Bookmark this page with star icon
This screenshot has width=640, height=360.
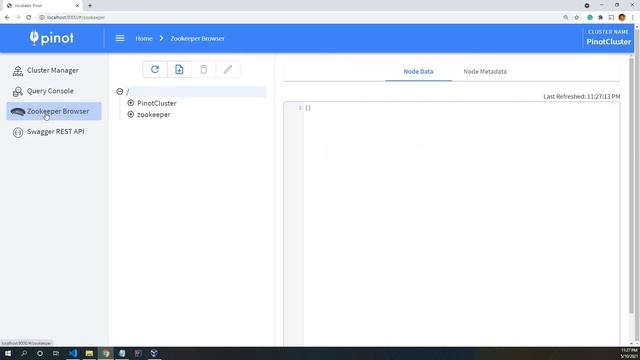(577, 17)
